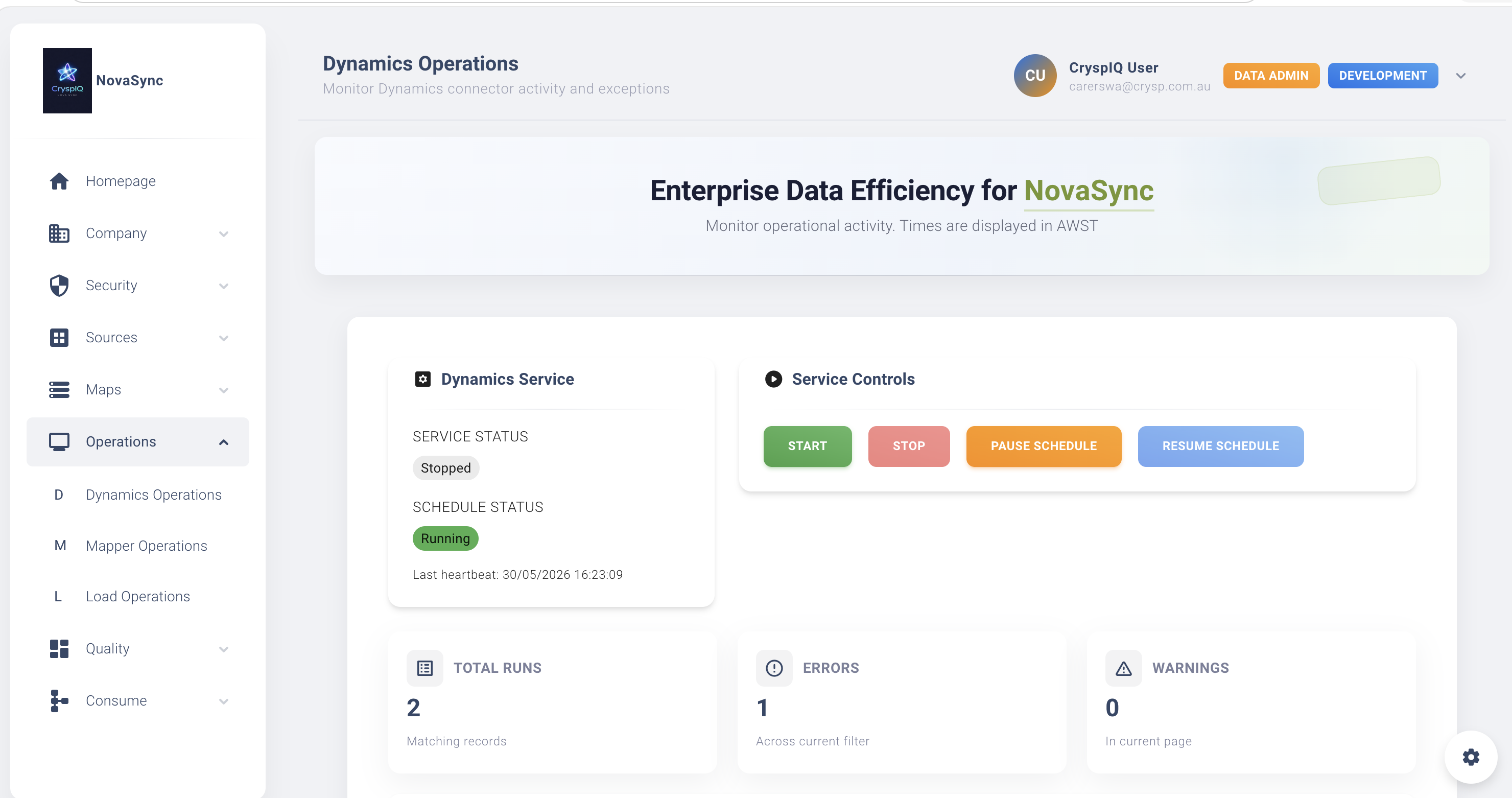Expand the Security menu chevron
The image size is (1512, 798).
(224, 286)
